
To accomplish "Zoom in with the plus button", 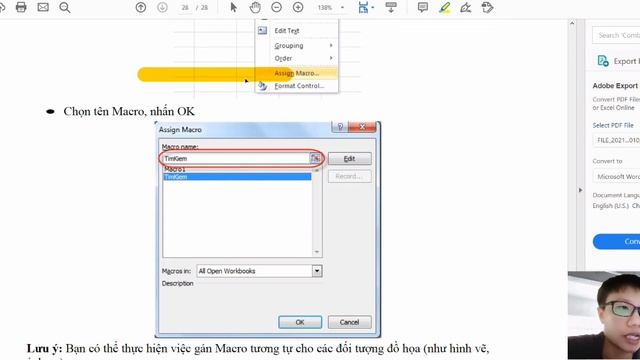I will click(298, 7).
